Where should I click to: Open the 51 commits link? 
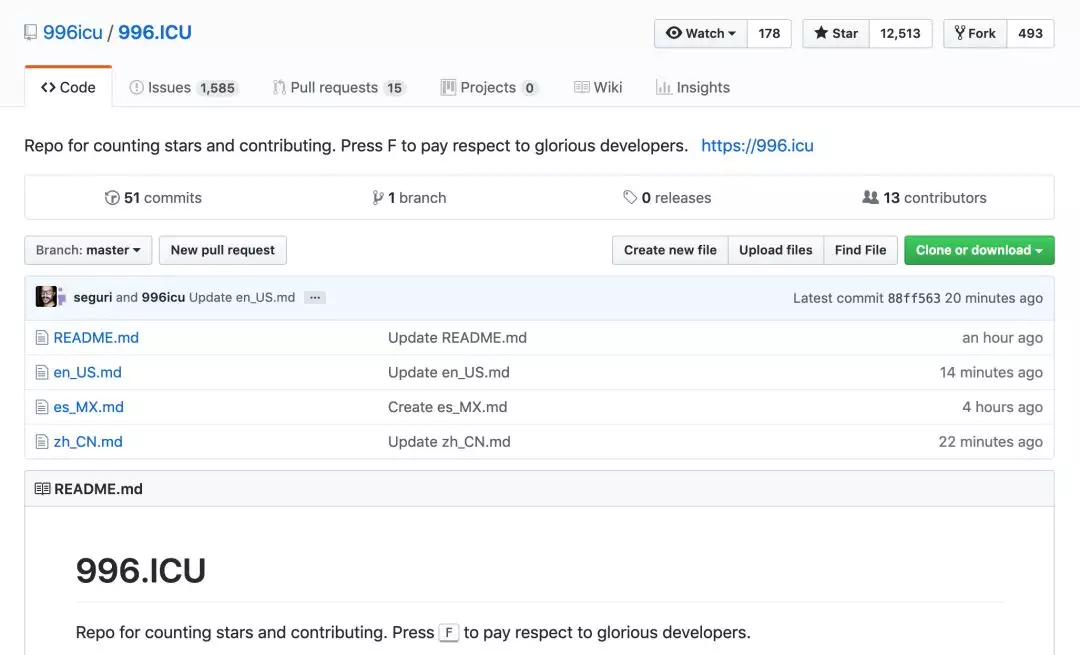[x=154, y=198]
